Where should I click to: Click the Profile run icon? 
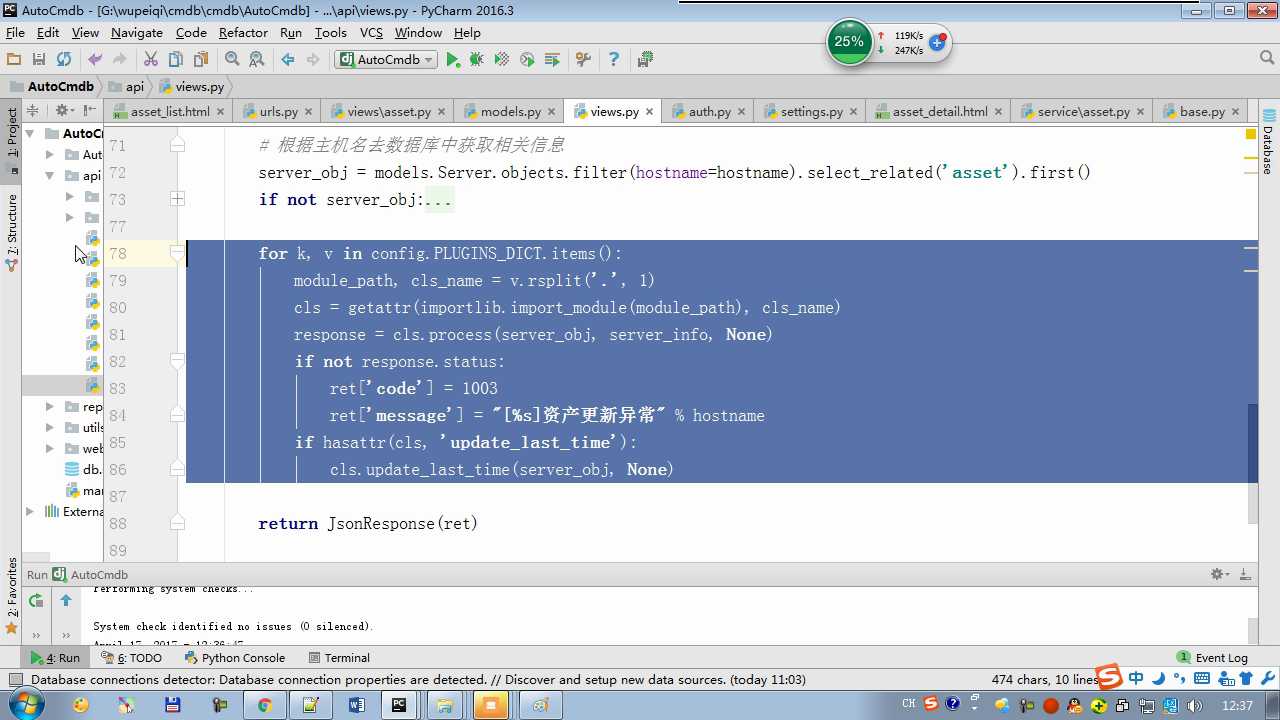click(527, 60)
